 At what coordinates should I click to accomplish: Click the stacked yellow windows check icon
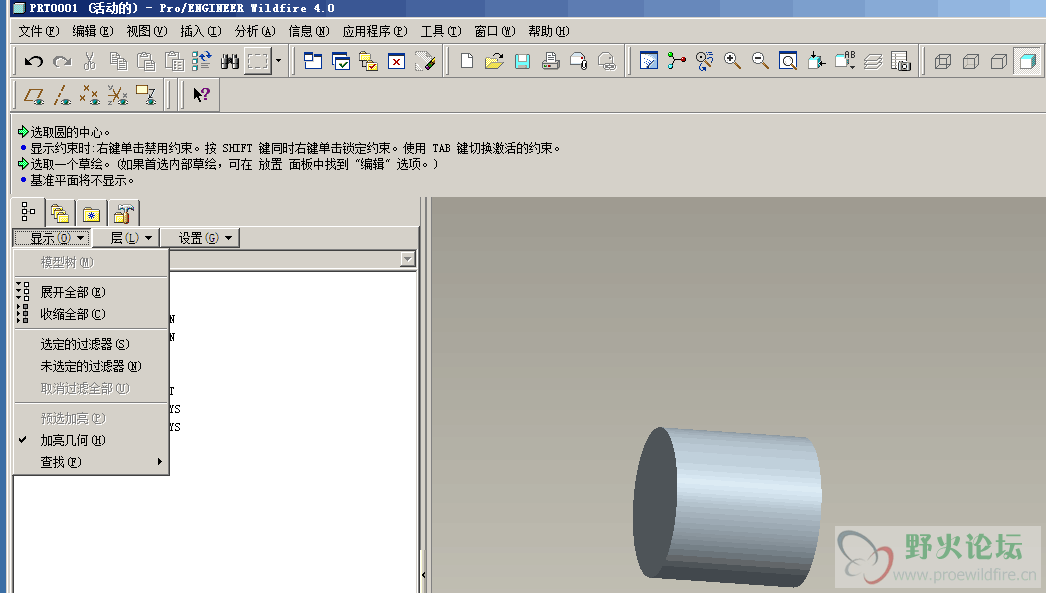pyautogui.click(x=368, y=62)
